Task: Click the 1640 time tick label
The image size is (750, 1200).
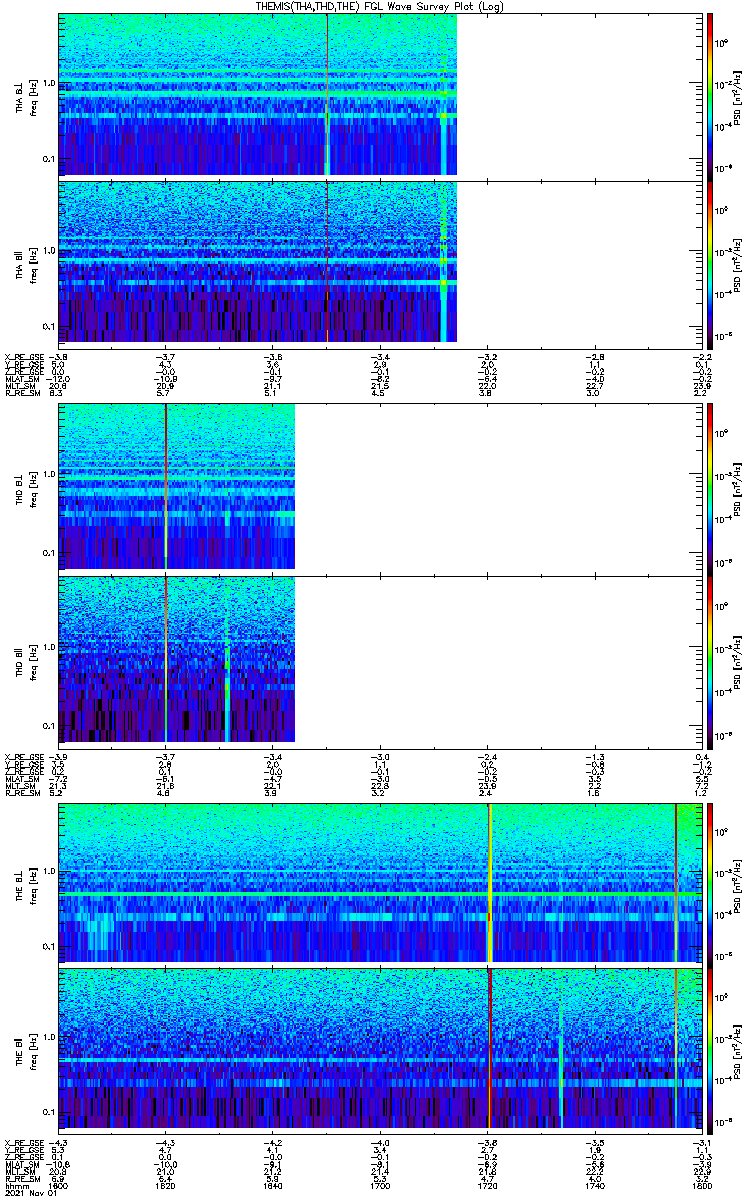Action: click(272, 1186)
